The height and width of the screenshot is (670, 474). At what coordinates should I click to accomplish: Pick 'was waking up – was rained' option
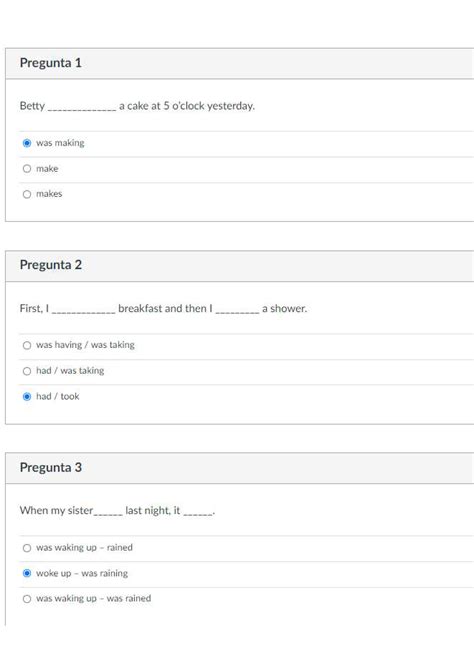point(27,599)
